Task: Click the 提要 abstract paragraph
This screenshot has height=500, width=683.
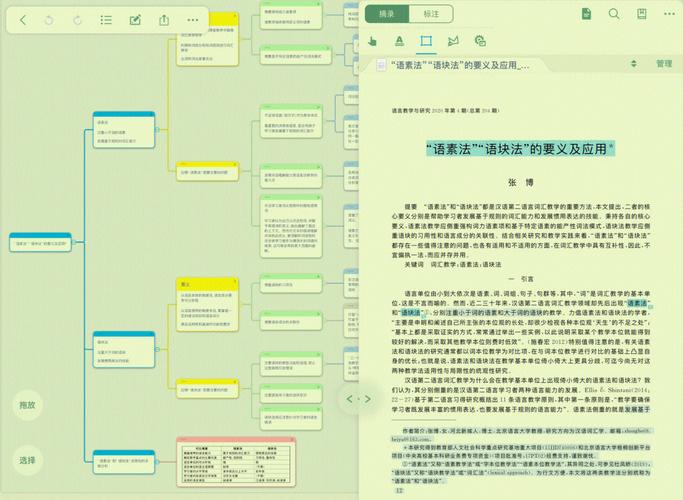Action: pyautogui.click(x=521, y=230)
